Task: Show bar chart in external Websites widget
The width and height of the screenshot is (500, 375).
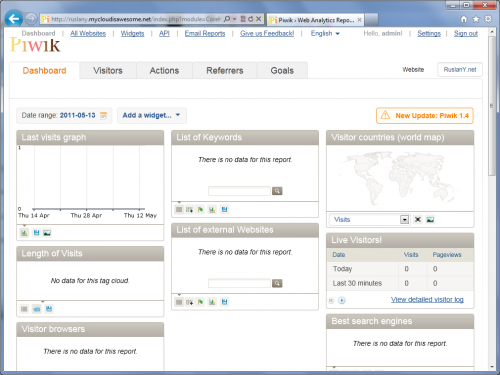Action: pyautogui.click(x=212, y=302)
